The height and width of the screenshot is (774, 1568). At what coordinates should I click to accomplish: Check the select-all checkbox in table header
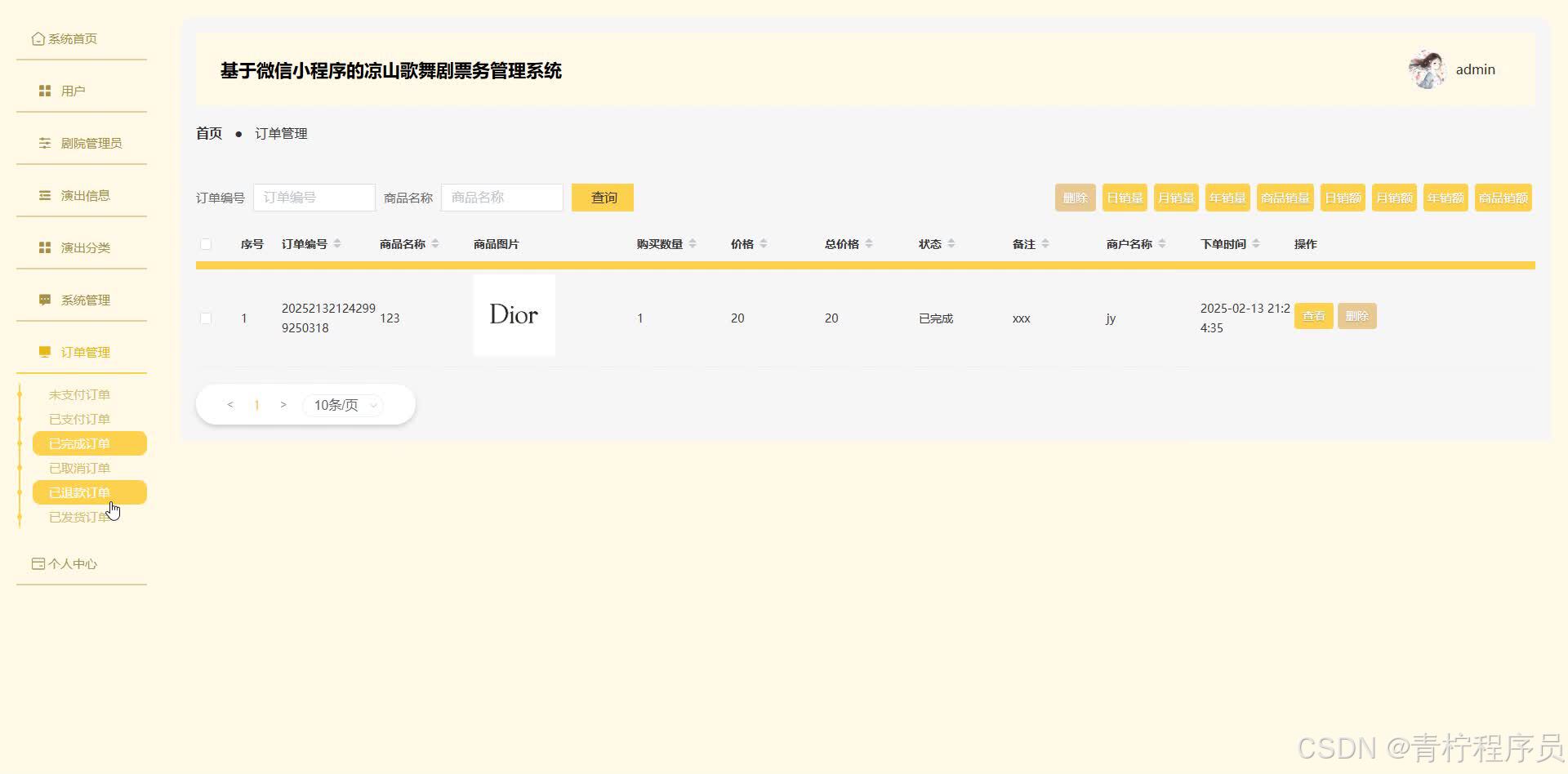(206, 244)
